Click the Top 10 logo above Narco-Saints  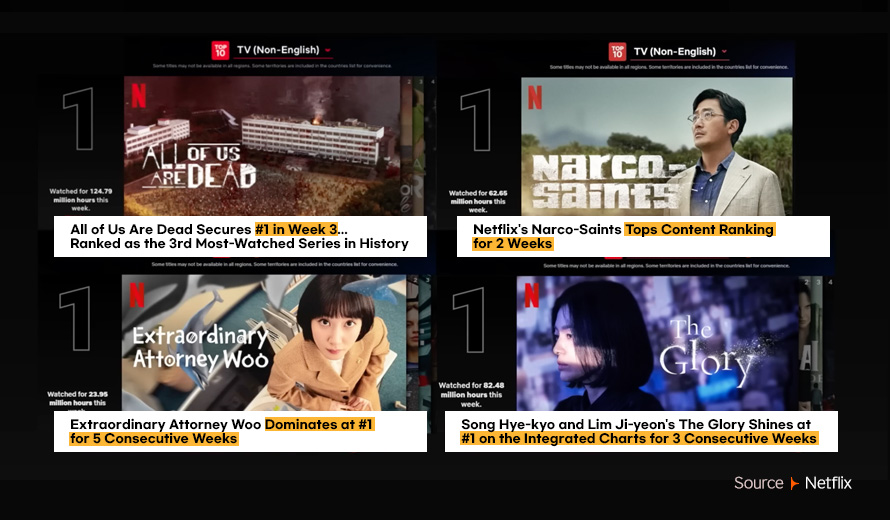point(618,51)
